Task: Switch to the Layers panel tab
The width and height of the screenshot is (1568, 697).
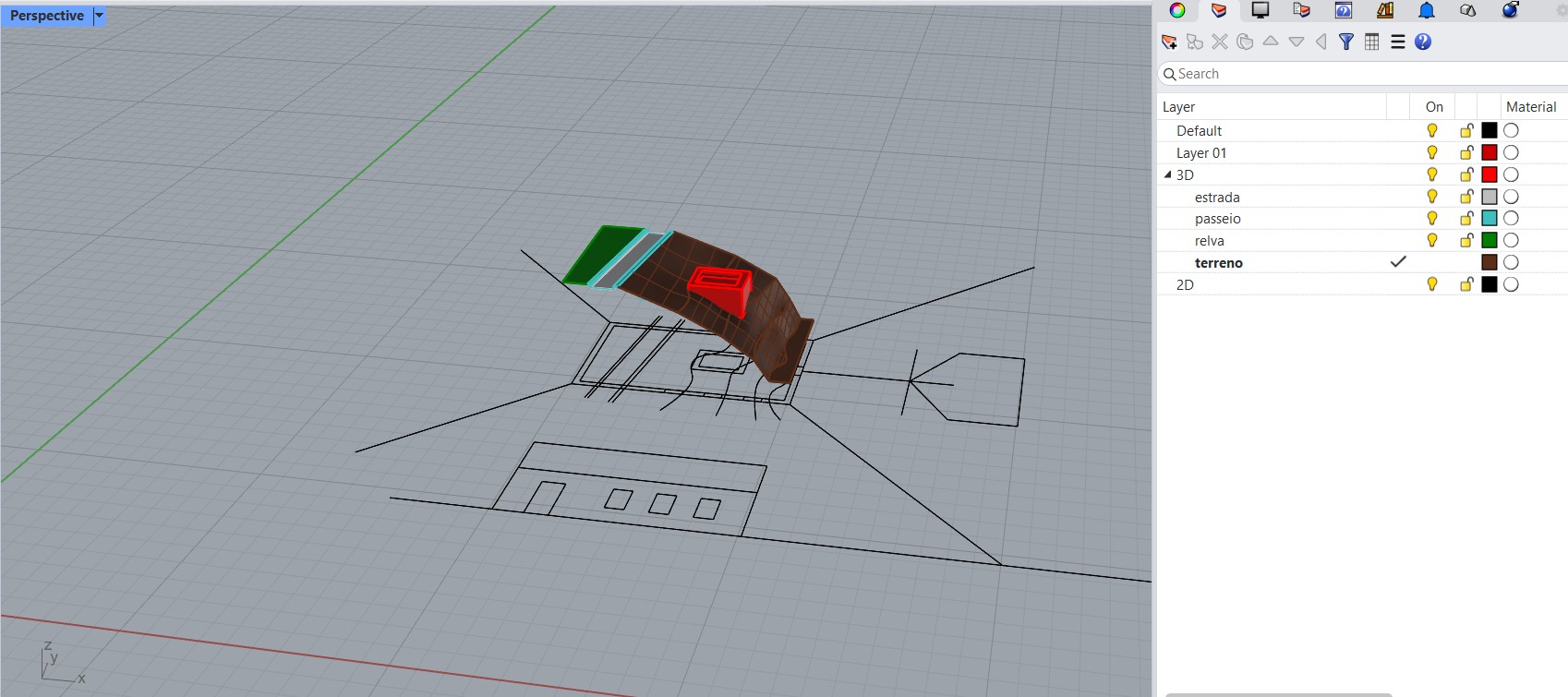Action: coord(1219,10)
